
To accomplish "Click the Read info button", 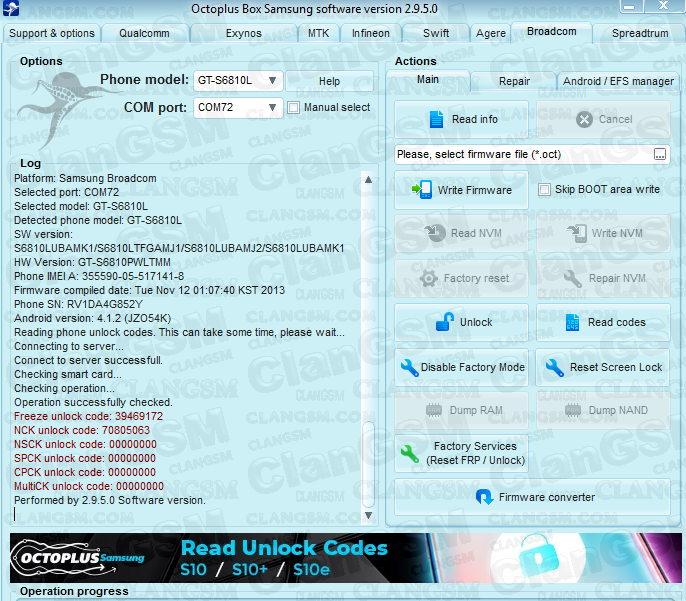I will click(462, 119).
